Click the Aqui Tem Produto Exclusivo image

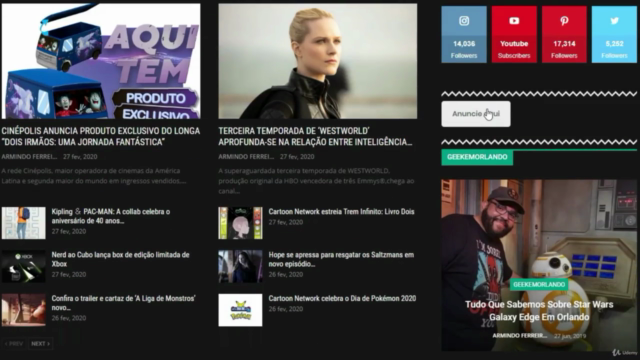(101, 61)
